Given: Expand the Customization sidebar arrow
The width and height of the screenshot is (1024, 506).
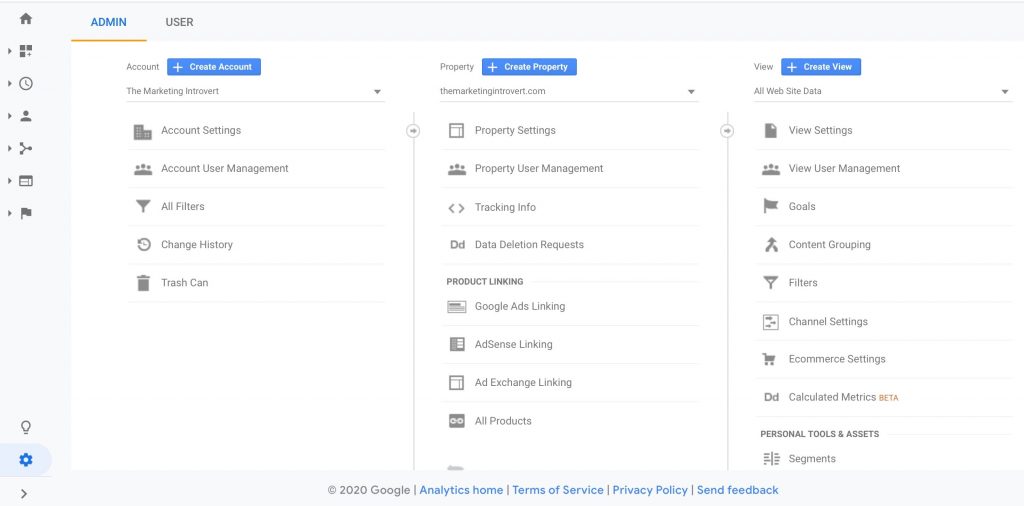Looking at the screenshot, I should coord(10,51).
